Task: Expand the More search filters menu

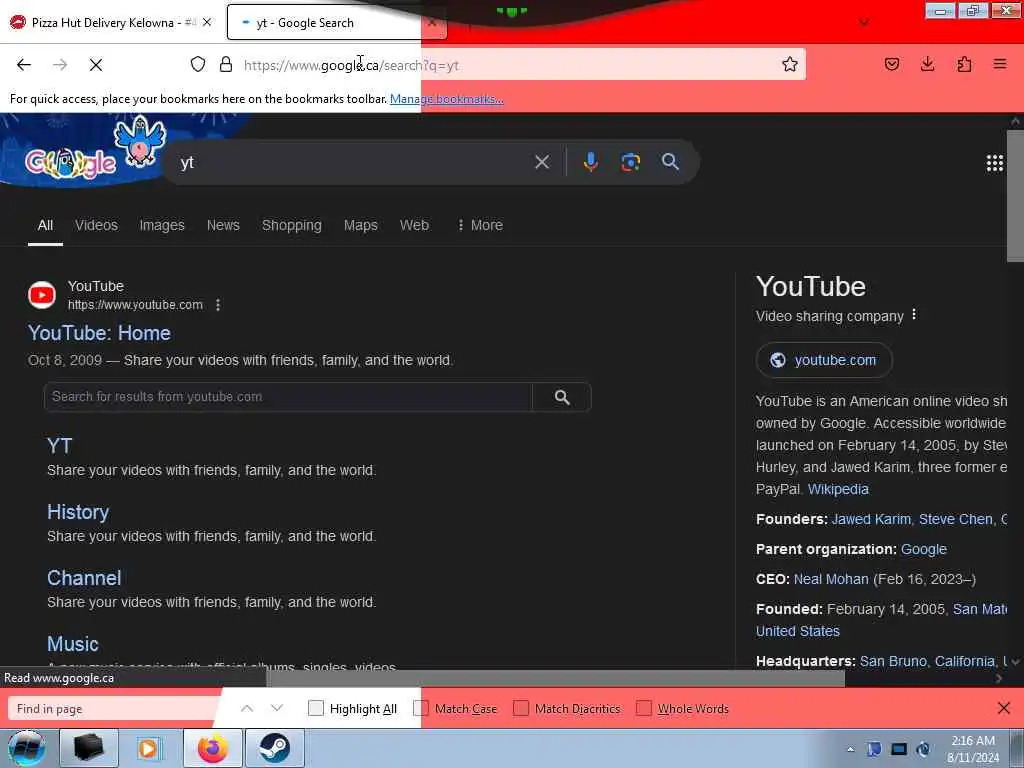Action: tap(480, 225)
